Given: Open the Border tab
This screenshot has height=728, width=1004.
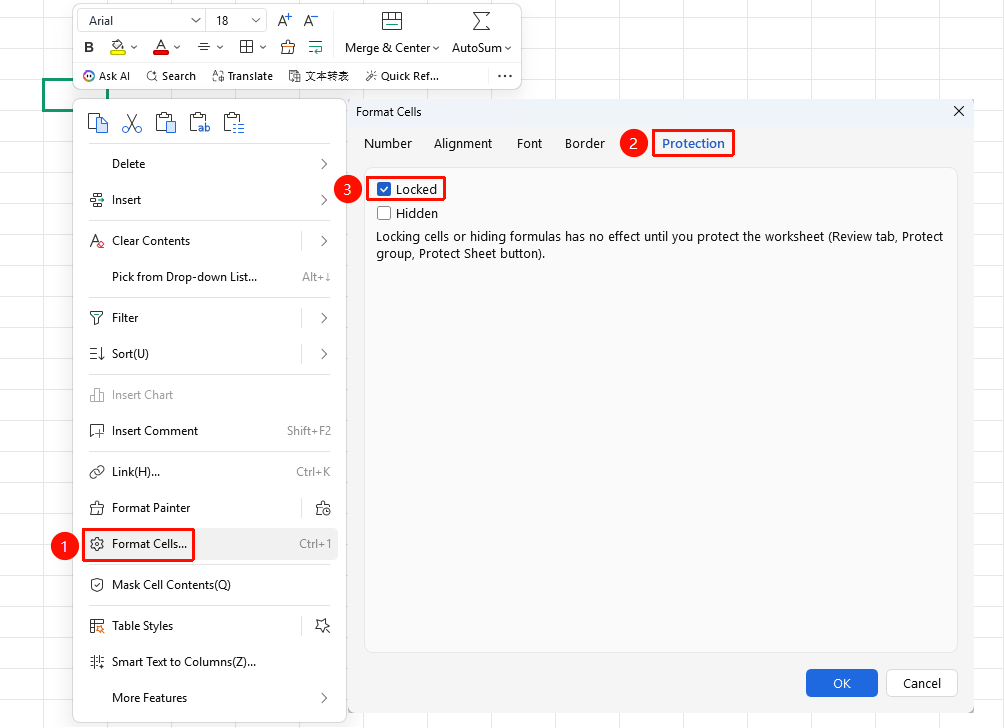Looking at the screenshot, I should [x=585, y=143].
